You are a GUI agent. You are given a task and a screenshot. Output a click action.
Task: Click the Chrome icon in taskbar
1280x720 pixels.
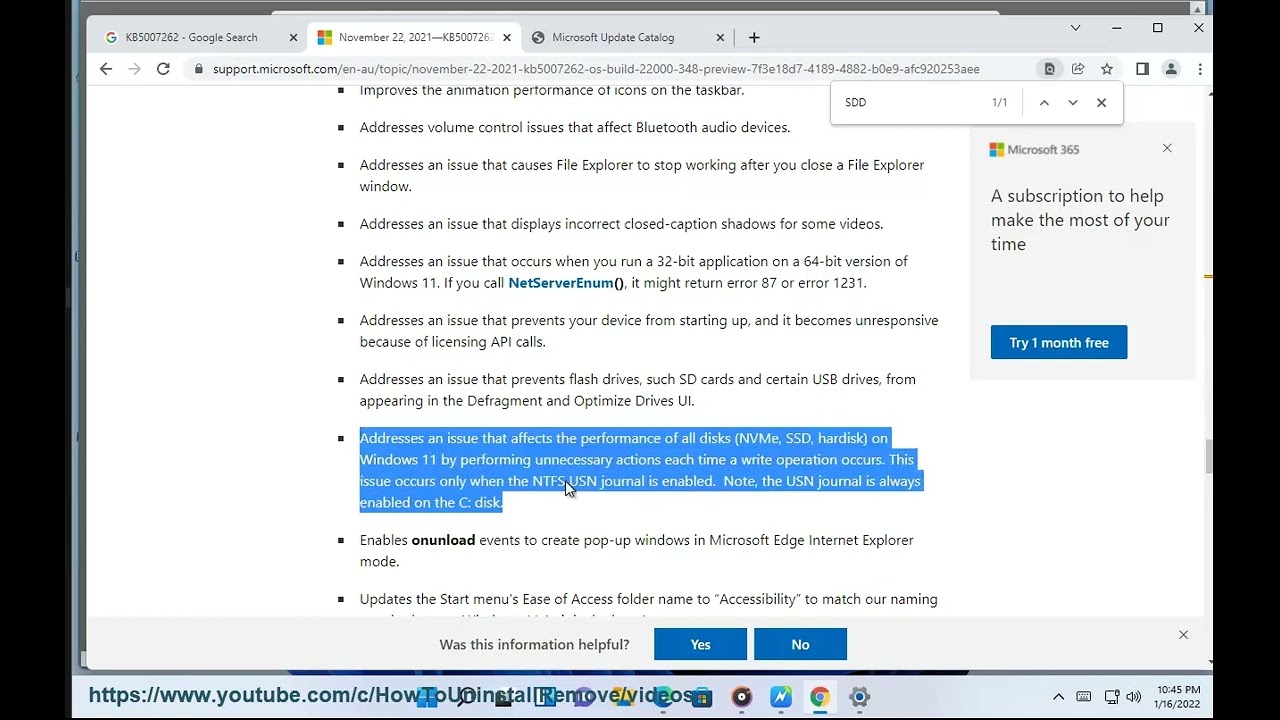point(820,697)
